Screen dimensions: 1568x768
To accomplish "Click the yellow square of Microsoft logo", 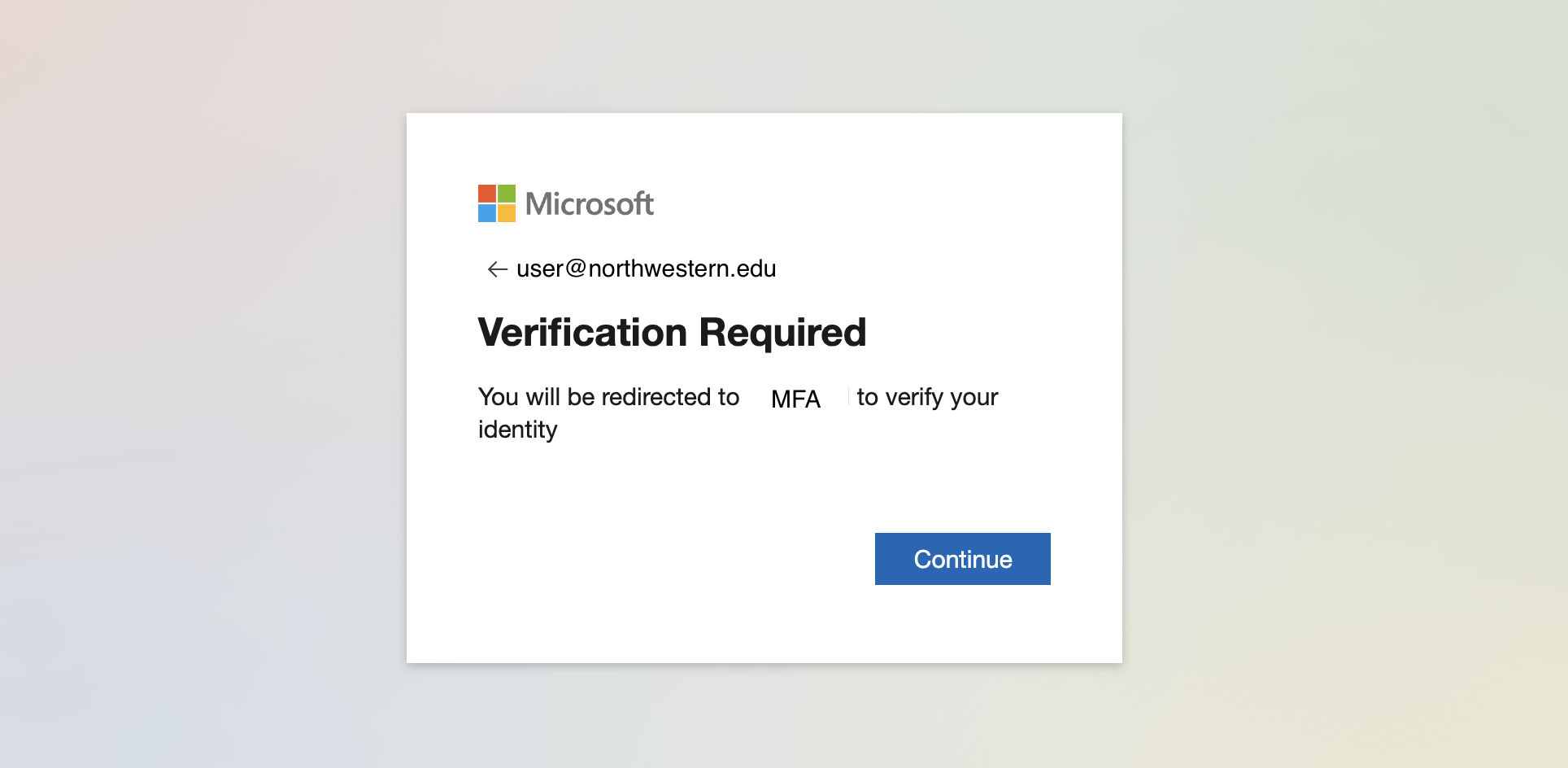I will coord(507,213).
